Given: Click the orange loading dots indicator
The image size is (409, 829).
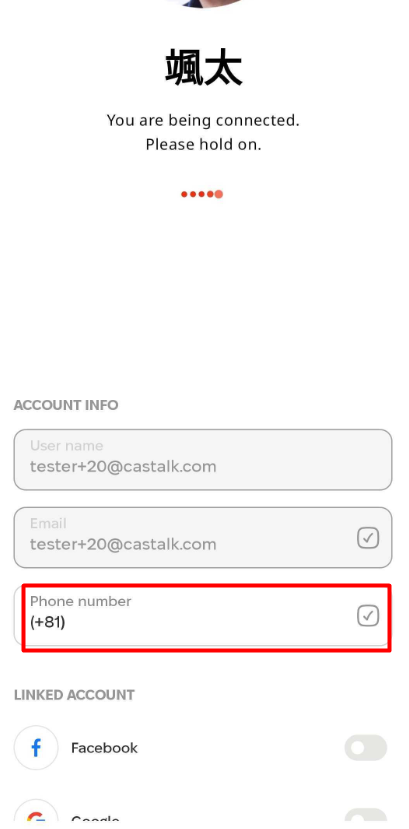Looking at the screenshot, I should pyautogui.click(x=202, y=194).
